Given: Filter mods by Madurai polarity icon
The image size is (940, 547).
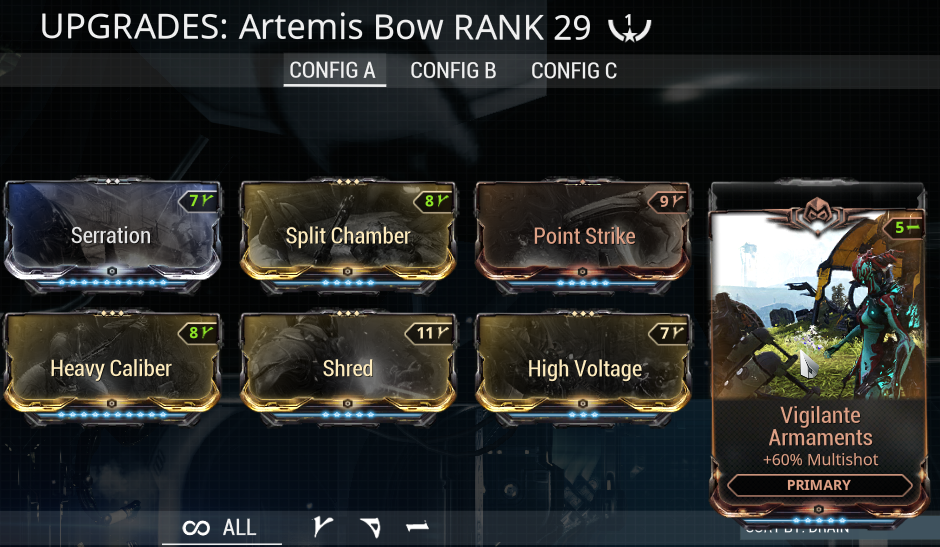Looking at the screenshot, I should 323,527.
